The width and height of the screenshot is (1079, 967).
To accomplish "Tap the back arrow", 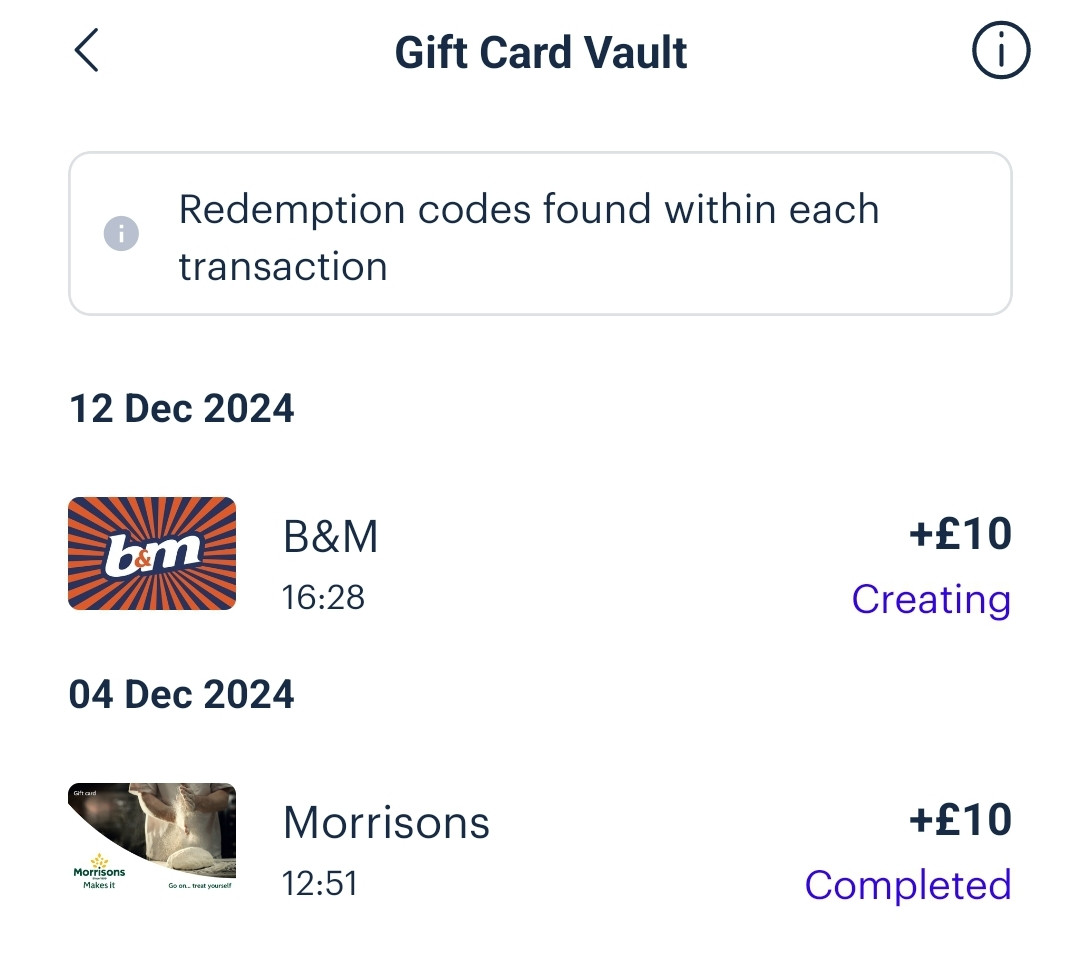I will [x=87, y=51].
